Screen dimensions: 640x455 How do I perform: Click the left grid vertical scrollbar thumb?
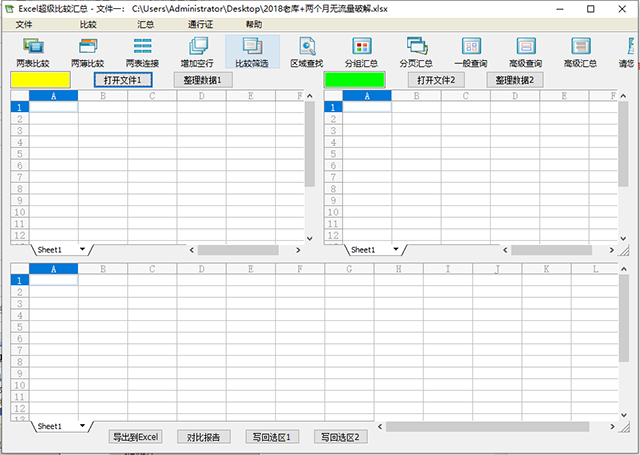(310, 144)
